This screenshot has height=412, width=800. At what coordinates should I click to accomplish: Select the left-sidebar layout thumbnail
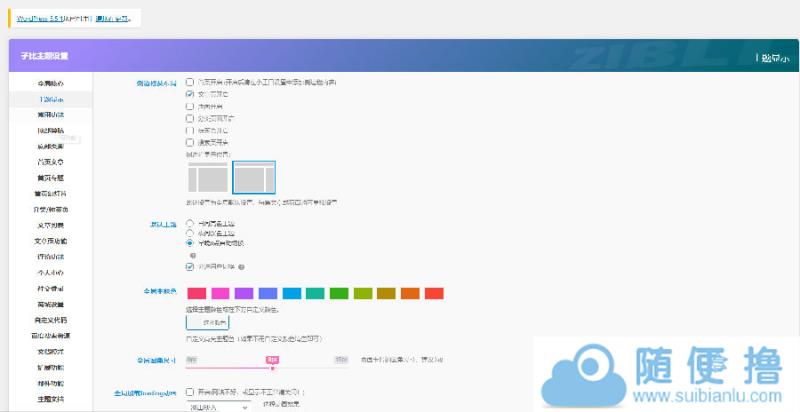(x=208, y=178)
